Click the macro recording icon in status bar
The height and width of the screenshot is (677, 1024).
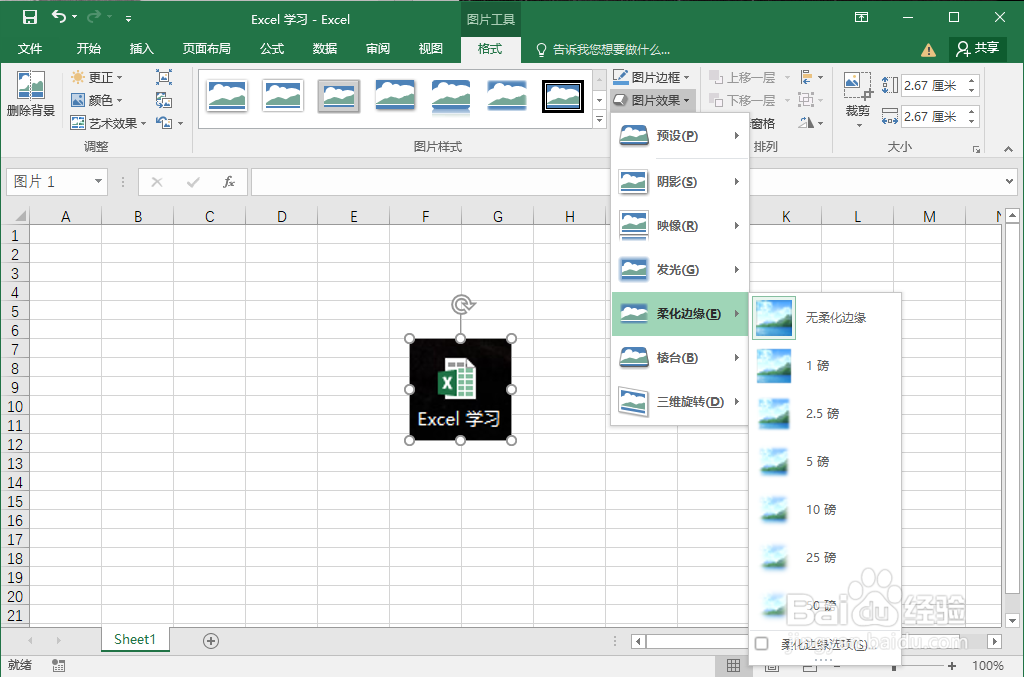click(58, 665)
